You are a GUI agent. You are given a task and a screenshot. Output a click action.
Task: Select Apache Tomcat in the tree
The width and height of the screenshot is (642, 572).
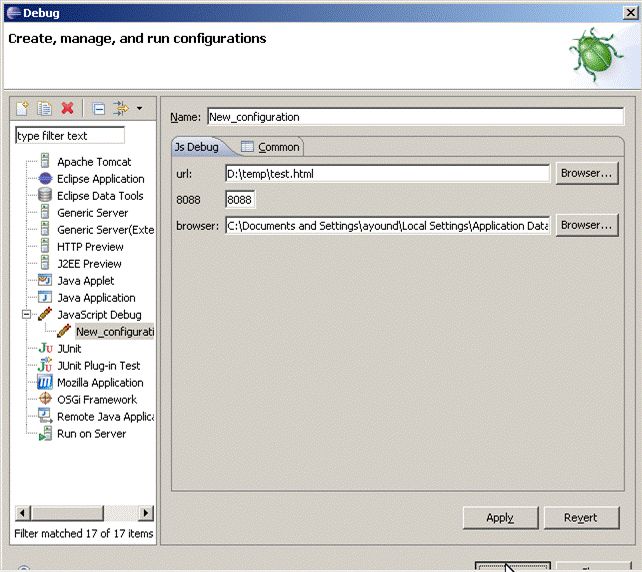pyautogui.click(x=94, y=162)
